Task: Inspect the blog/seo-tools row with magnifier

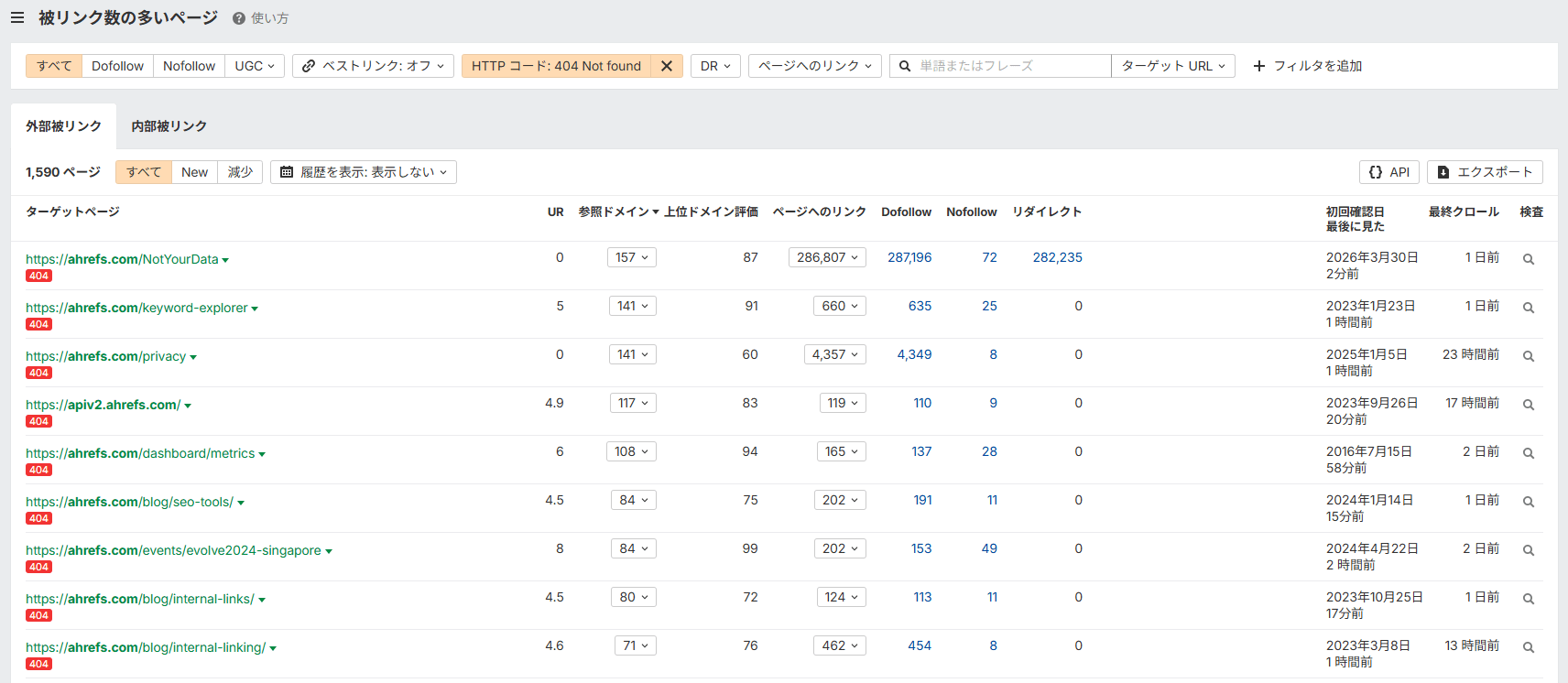Action: 1529,502
